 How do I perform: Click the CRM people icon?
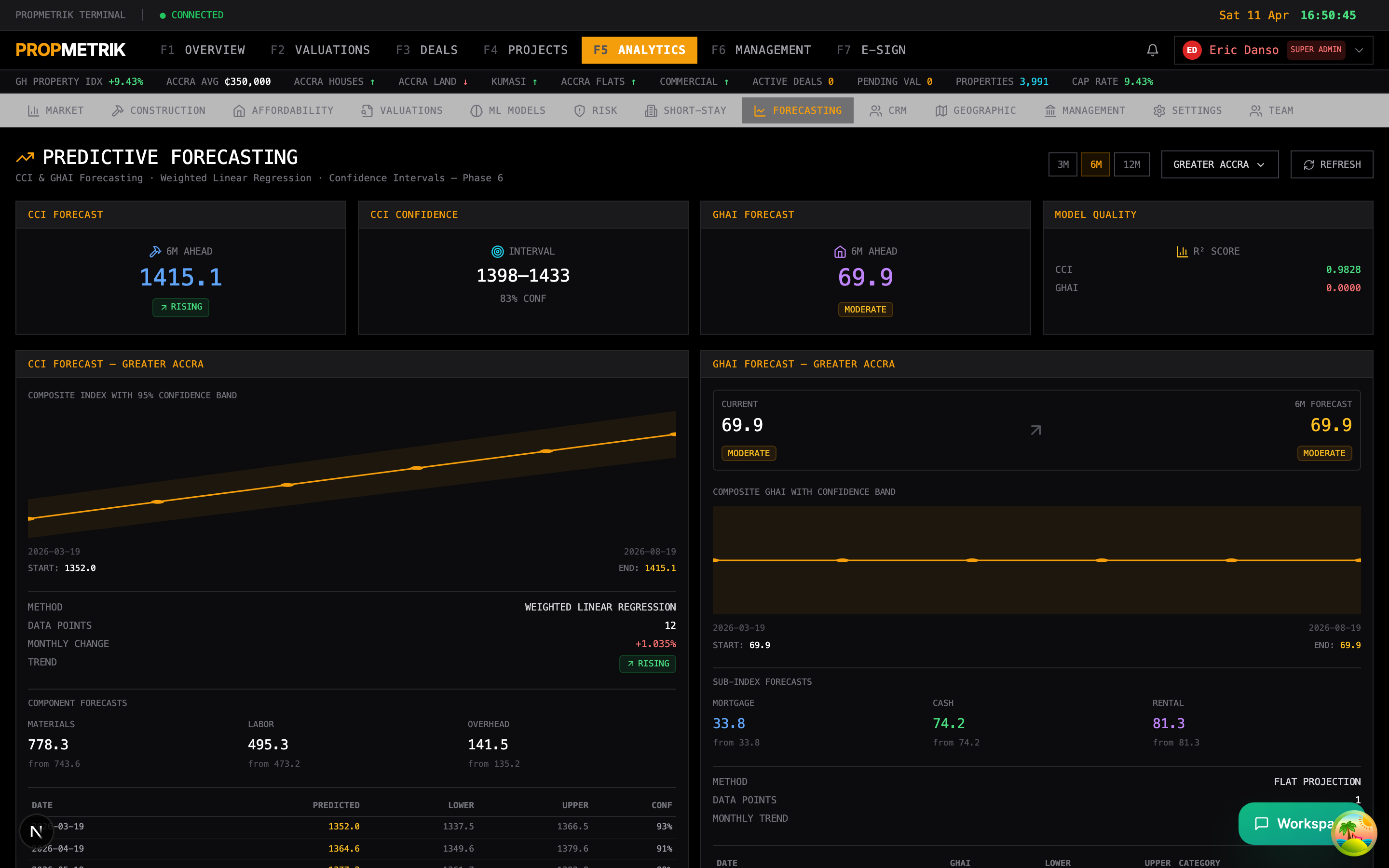click(x=875, y=111)
